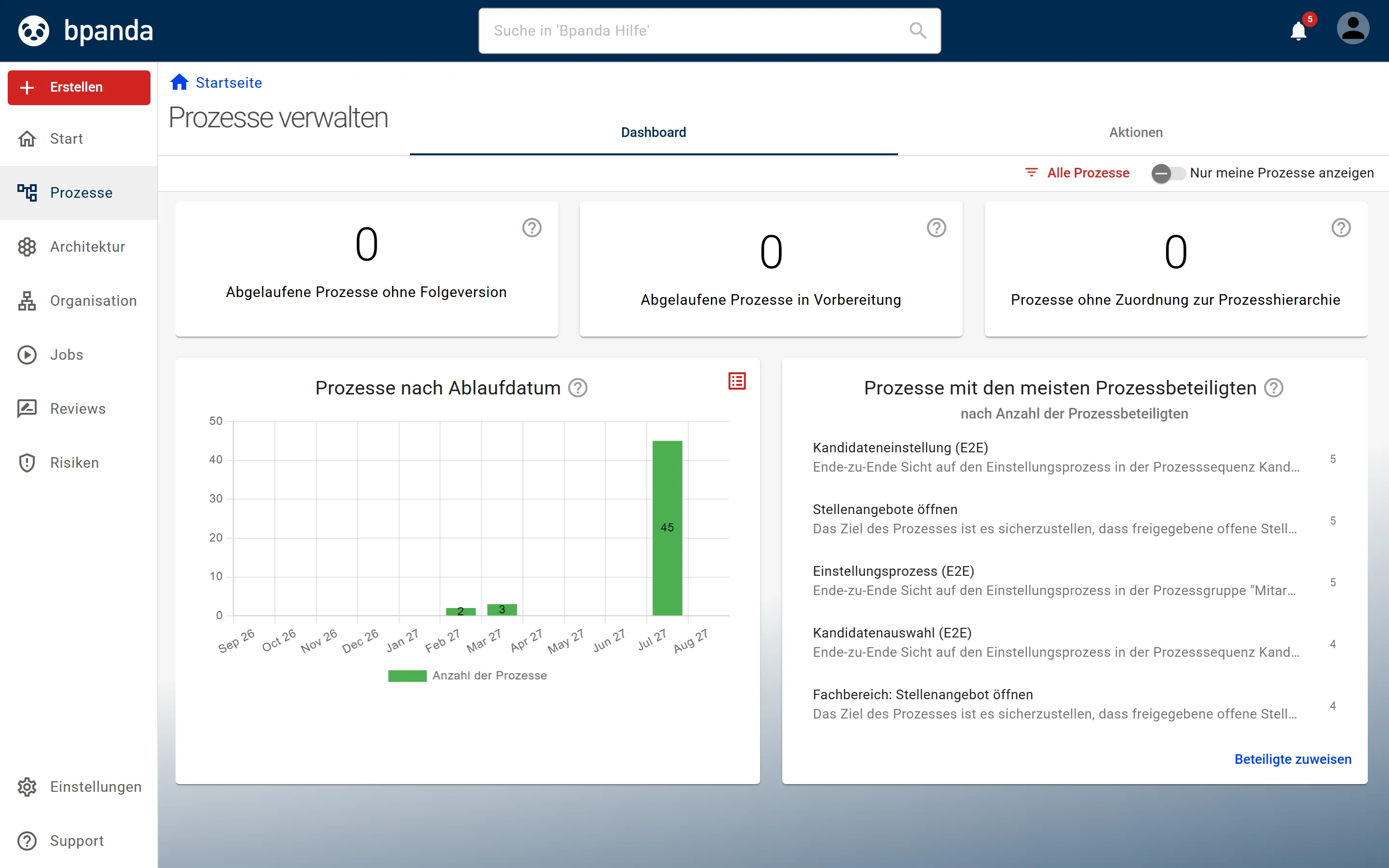
Task: Open help for Abgelaufene Prozesse in Vorbereitung
Action: tap(936, 228)
